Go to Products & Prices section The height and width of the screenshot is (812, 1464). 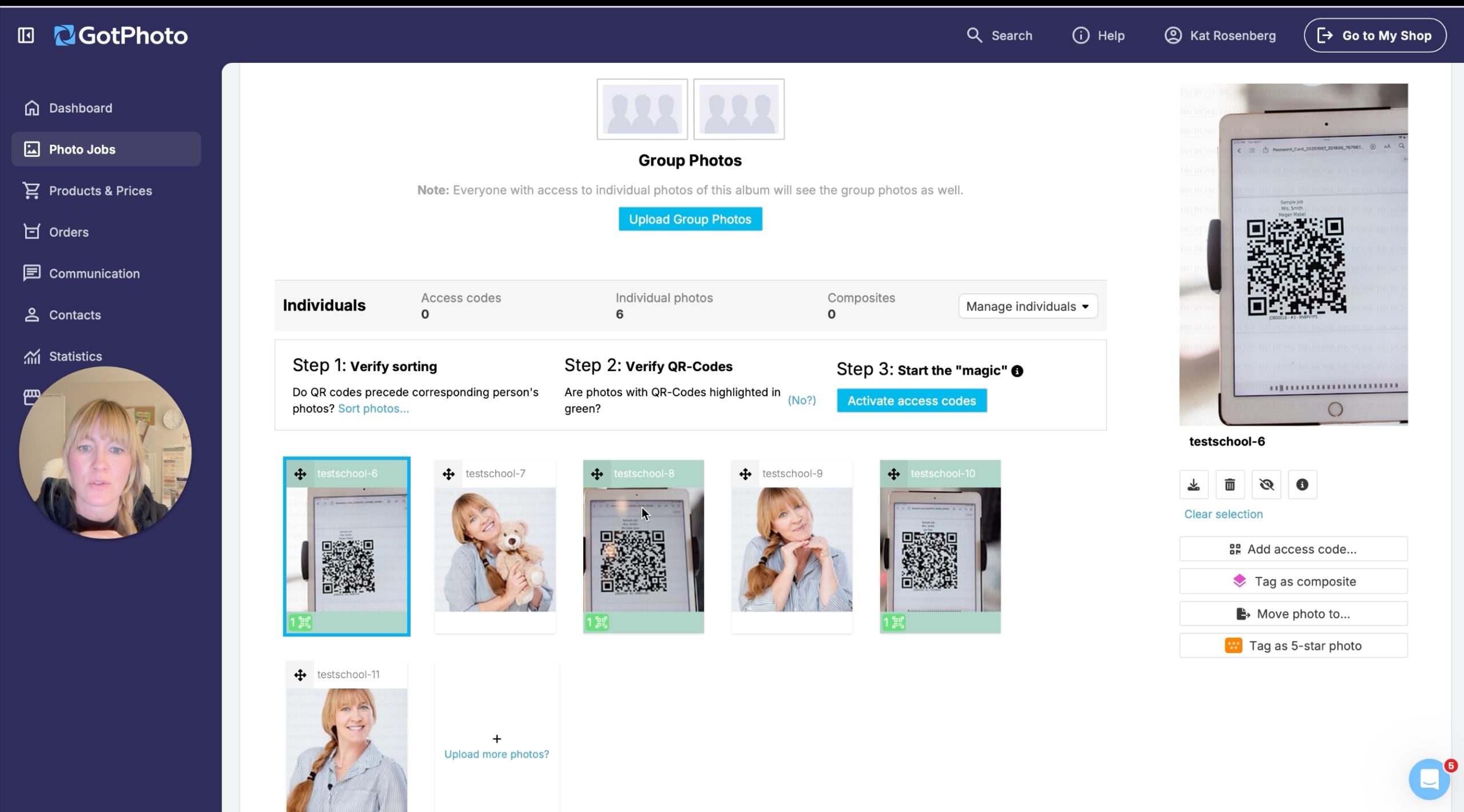tap(100, 191)
